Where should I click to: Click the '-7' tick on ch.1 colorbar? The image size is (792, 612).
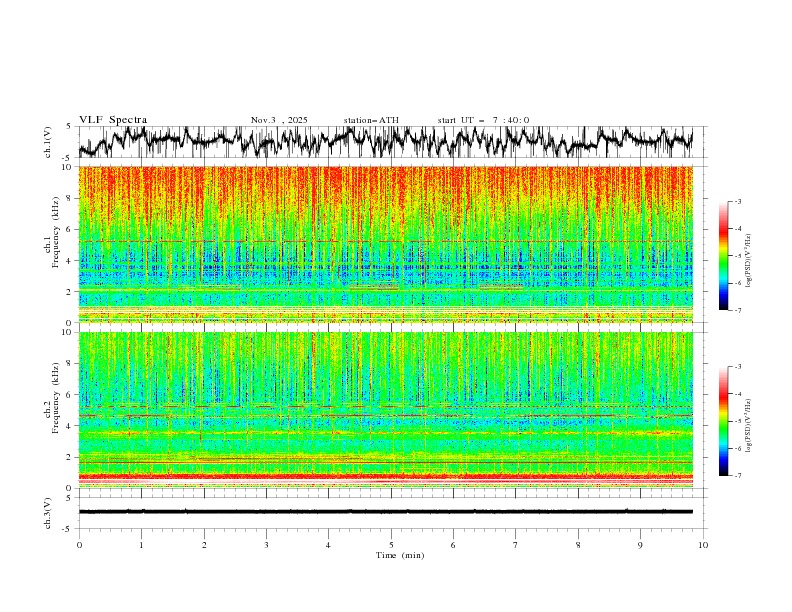[x=738, y=310]
